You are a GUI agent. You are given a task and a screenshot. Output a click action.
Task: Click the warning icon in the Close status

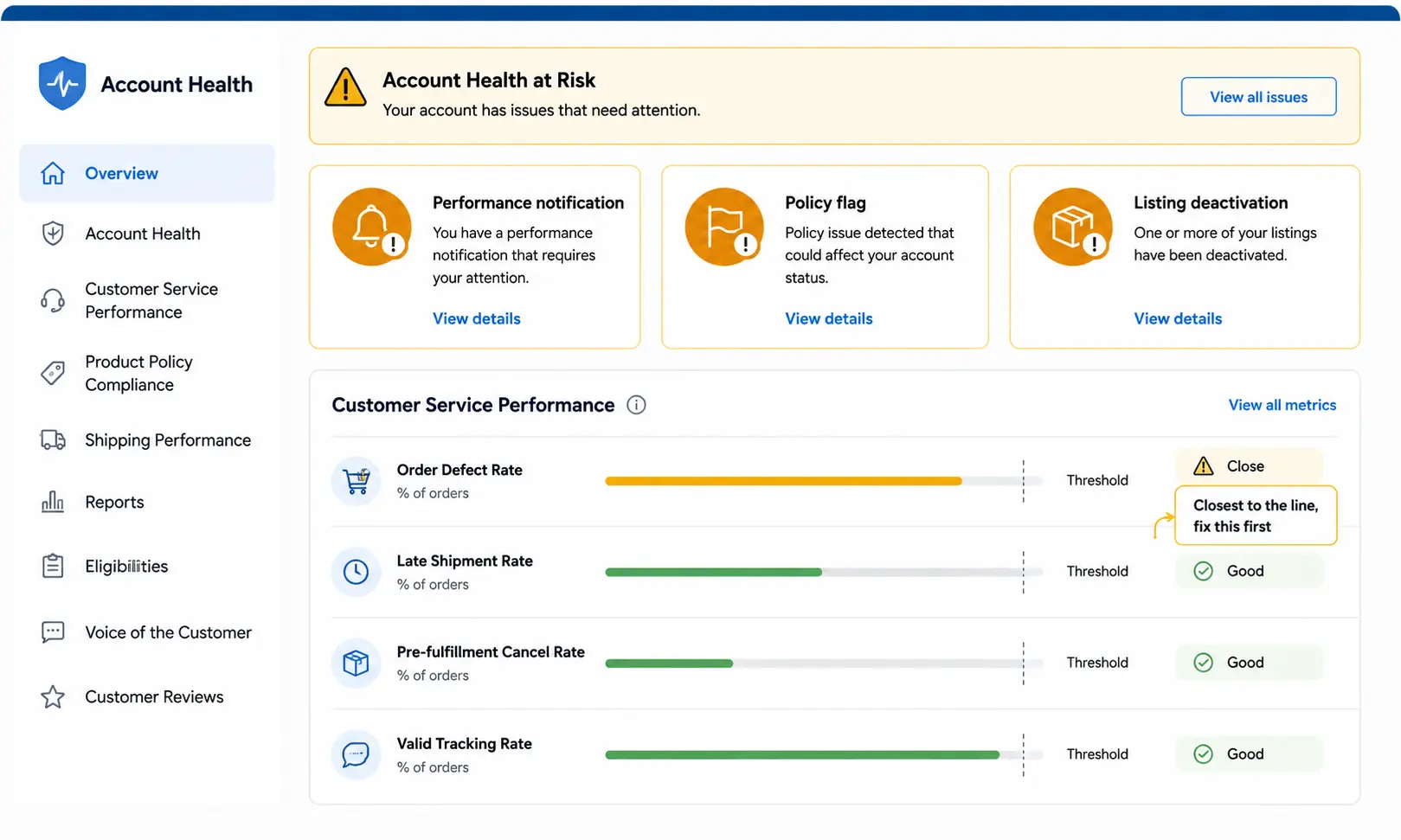click(x=1204, y=466)
